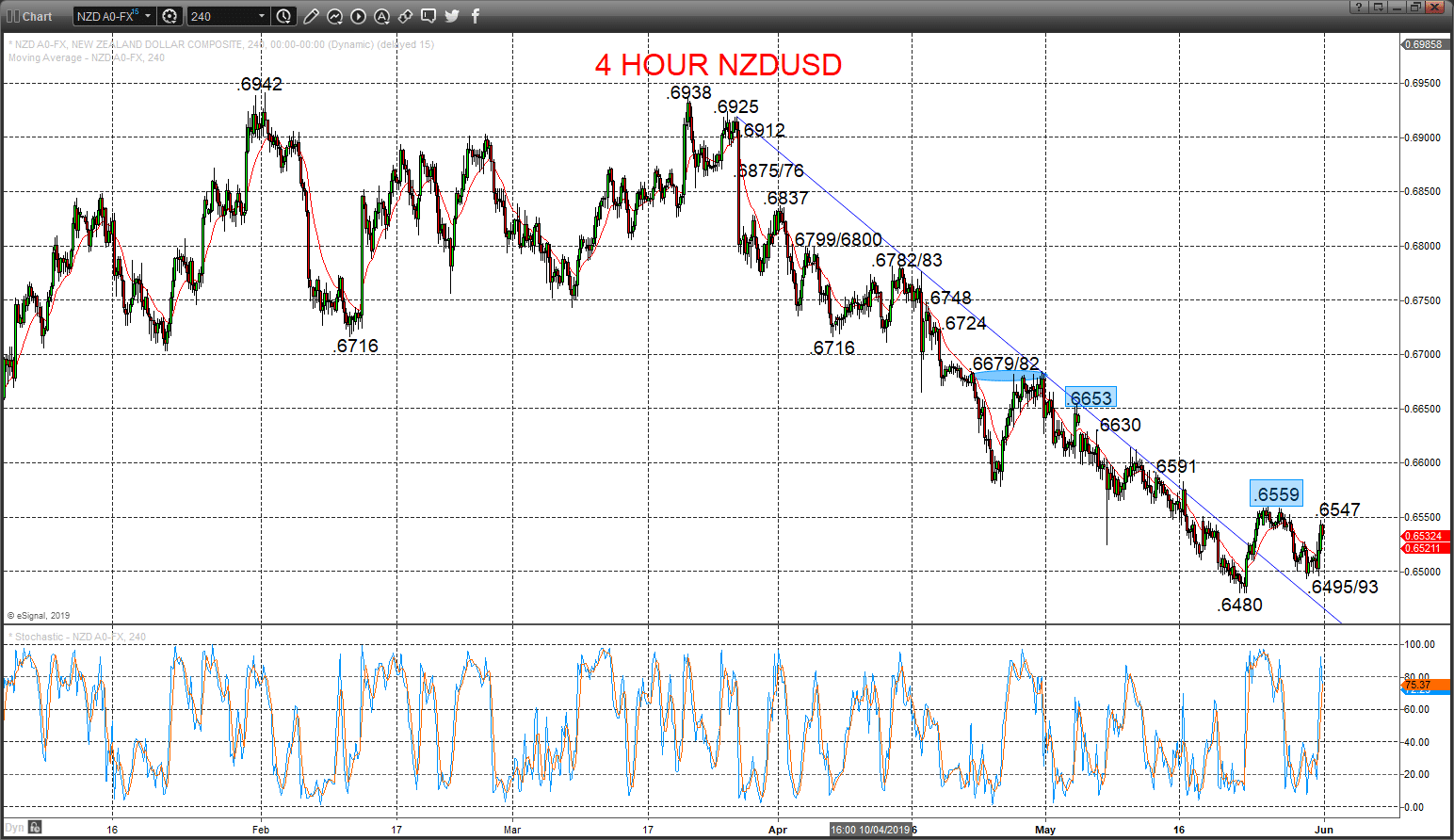The image size is (1454, 840).
Task: Select the pencil drawing tools icon
Action: click(312, 16)
